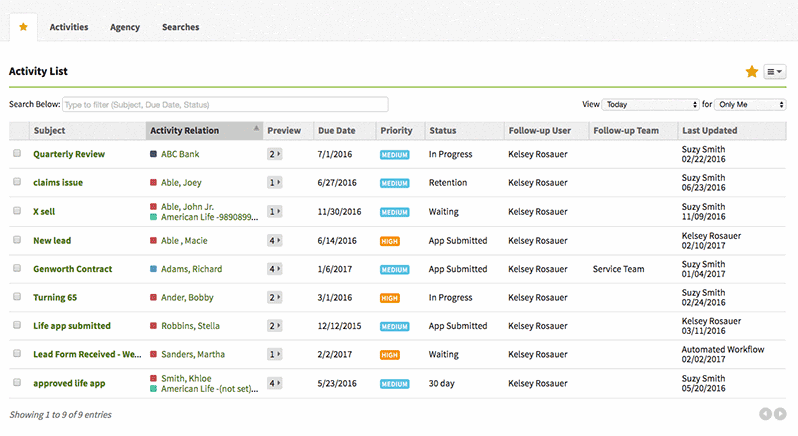Select the checkbox for Quarterly Review
This screenshot has height=436, width=798.
(17, 154)
